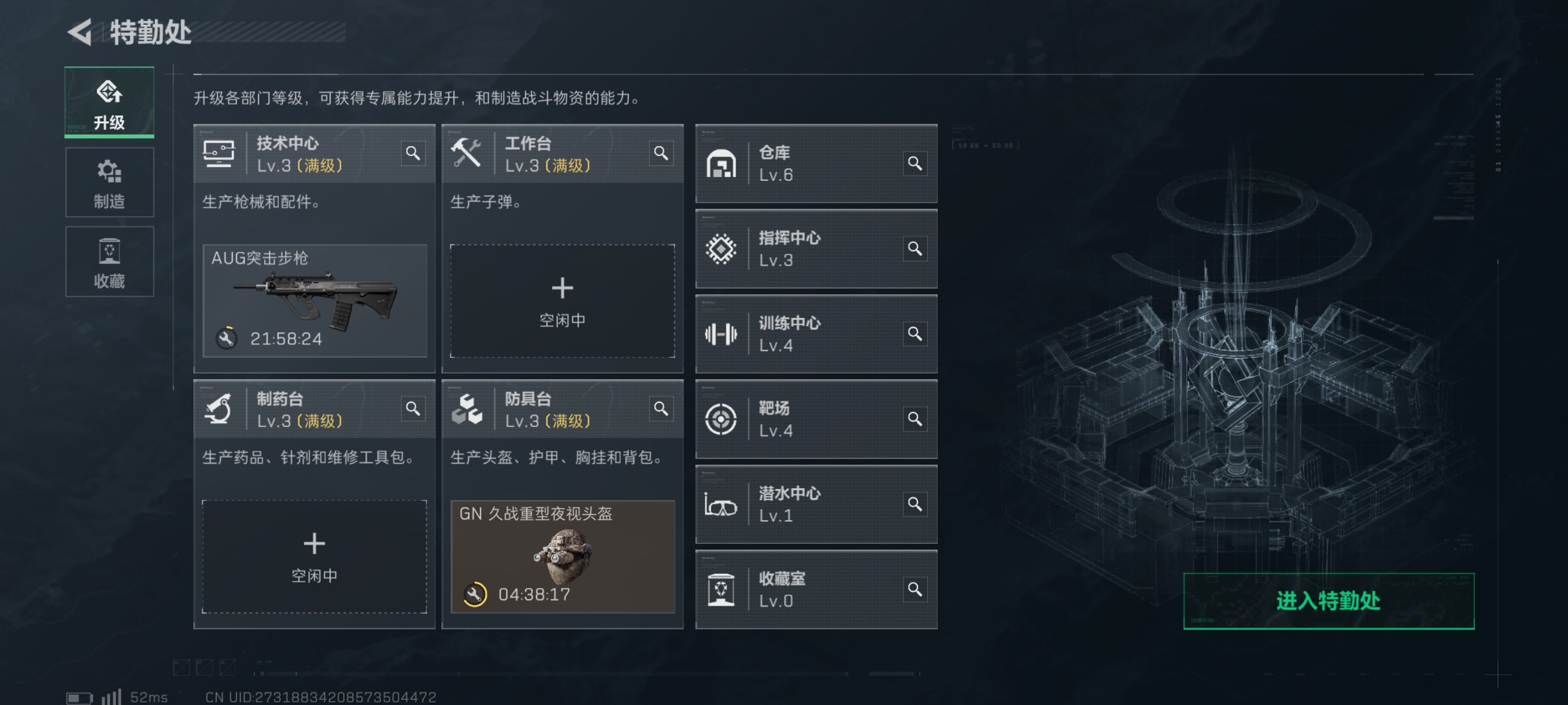Open details magnifier for 收藏室
Screen dimensions: 1568x705
[x=915, y=589]
